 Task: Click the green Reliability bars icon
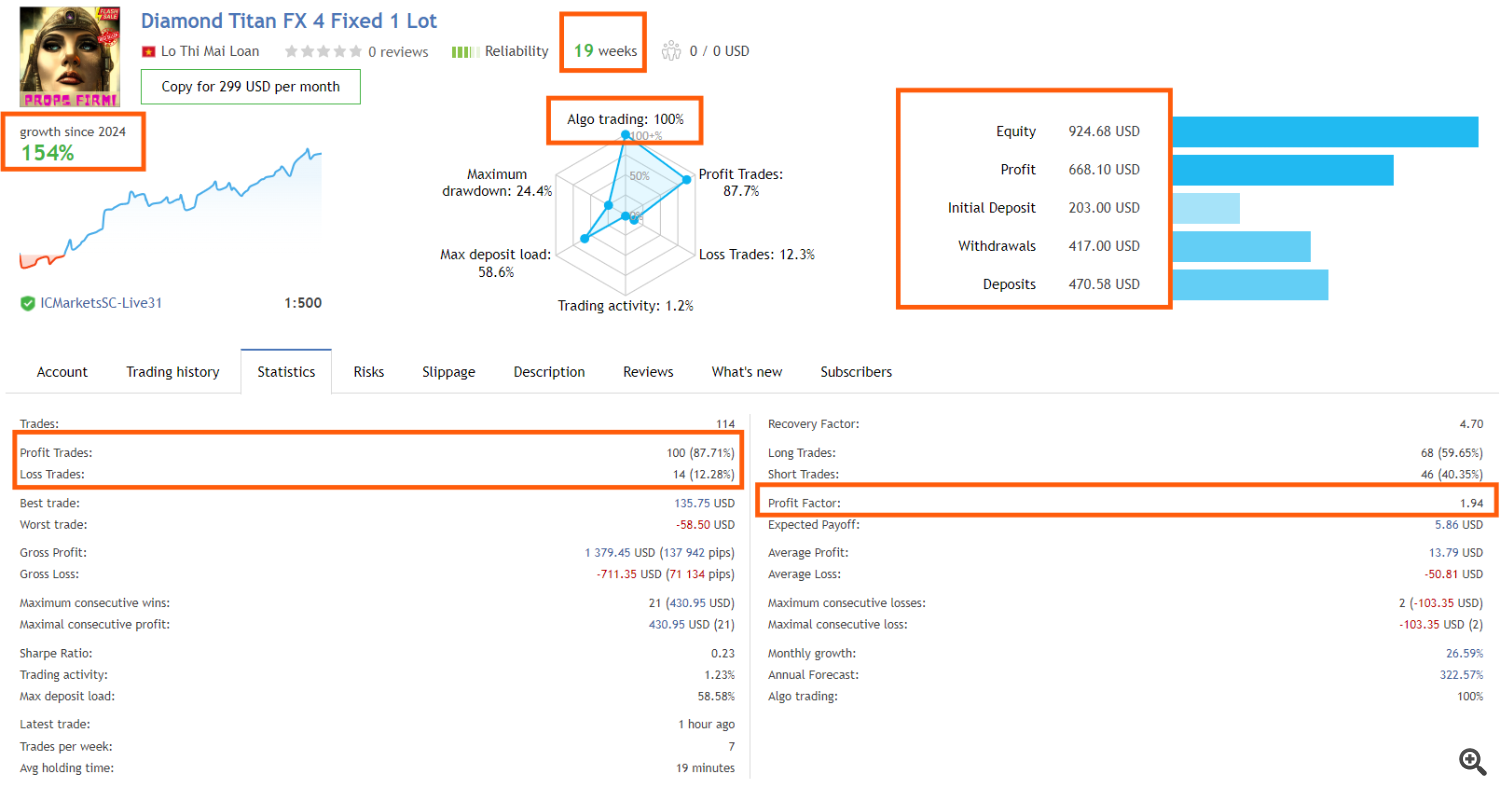tap(465, 51)
